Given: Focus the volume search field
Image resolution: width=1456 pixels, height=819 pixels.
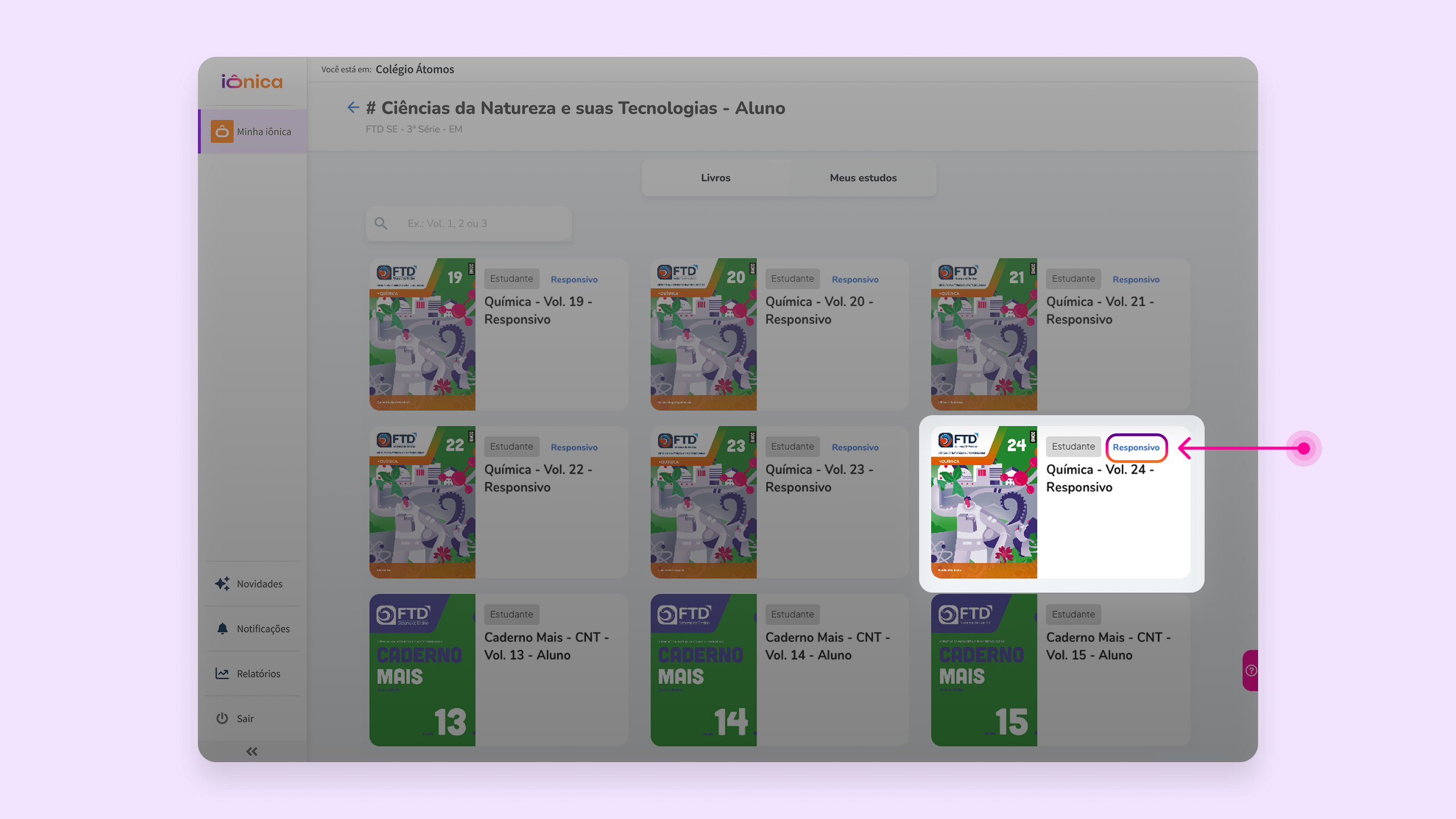Looking at the screenshot, I should (469, 224).
